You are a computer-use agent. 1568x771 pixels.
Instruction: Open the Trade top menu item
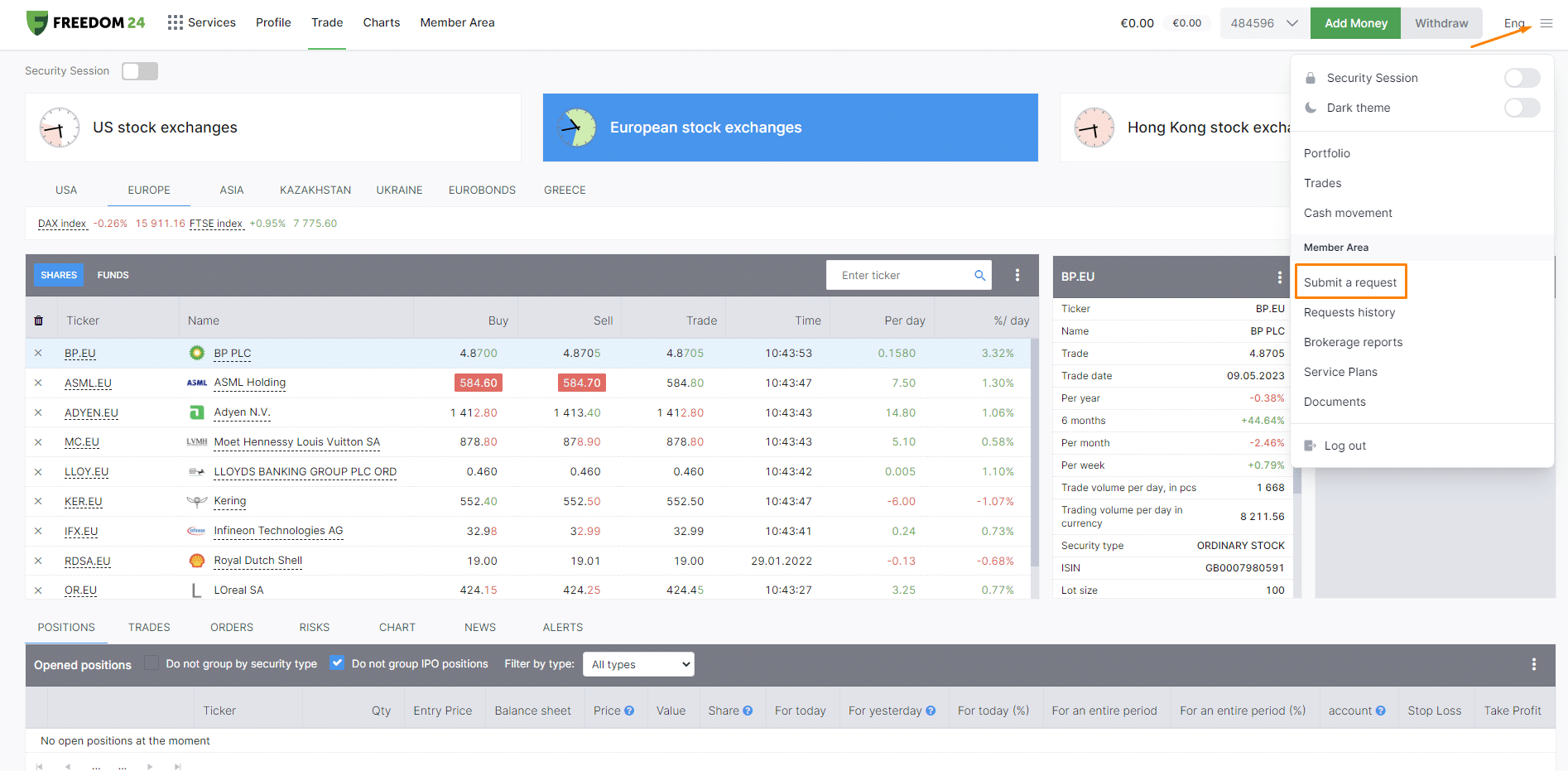pos(327,22)
